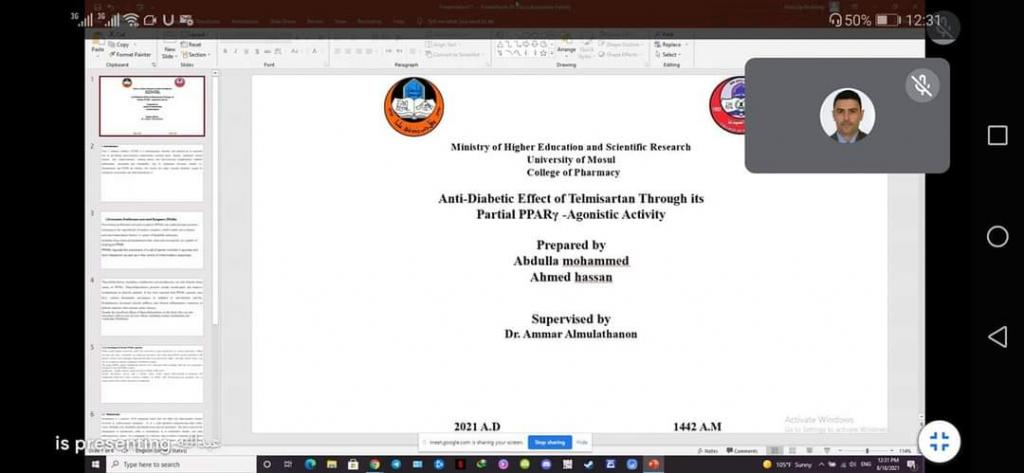The height and width of the screenshot is (473, 1024).
Task: Click the Format Painter tool
Action: point(129,55)
